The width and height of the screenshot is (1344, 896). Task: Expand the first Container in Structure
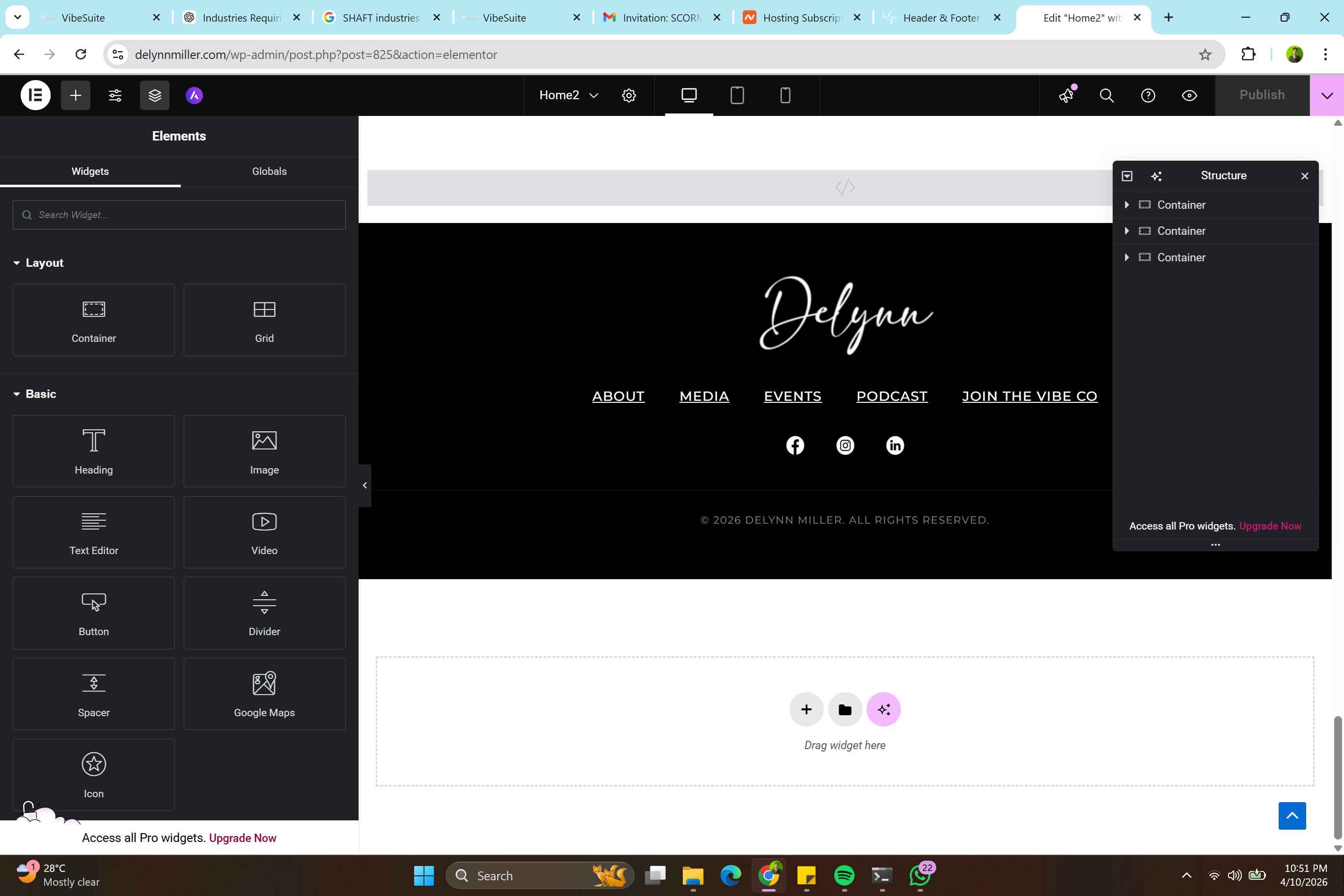coord(1126,204)
